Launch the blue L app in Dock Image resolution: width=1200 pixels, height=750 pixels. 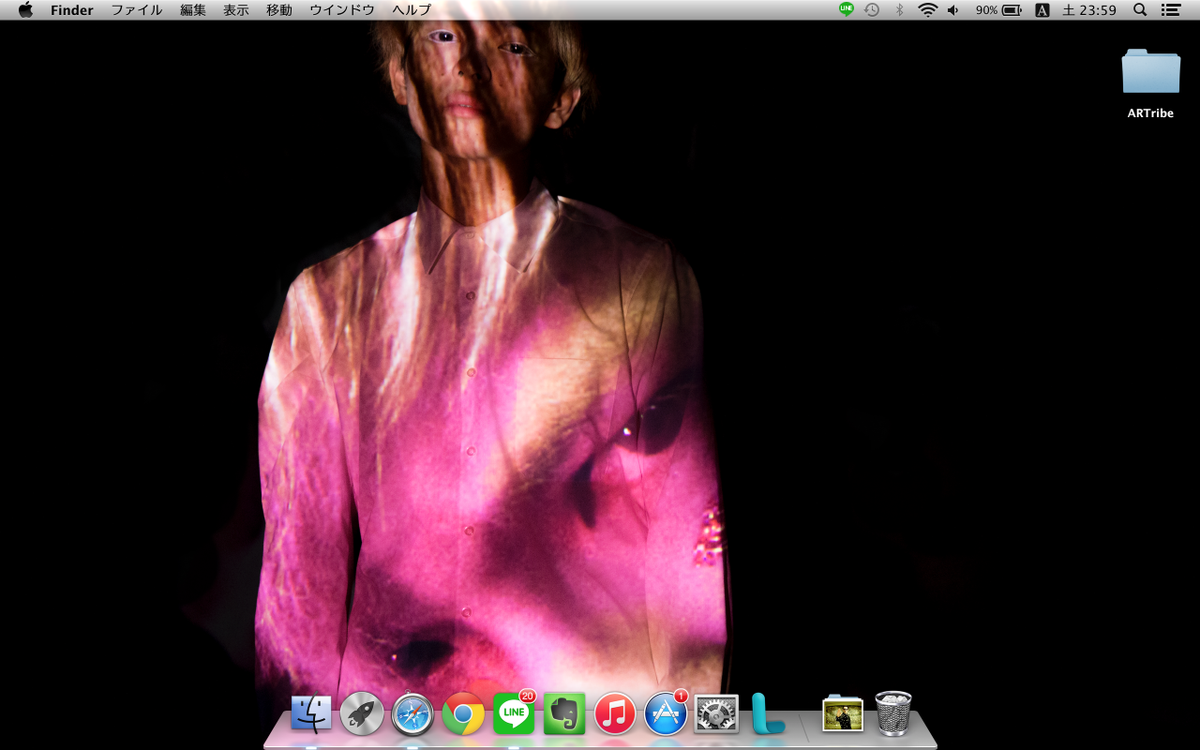(x=768, y=714)
